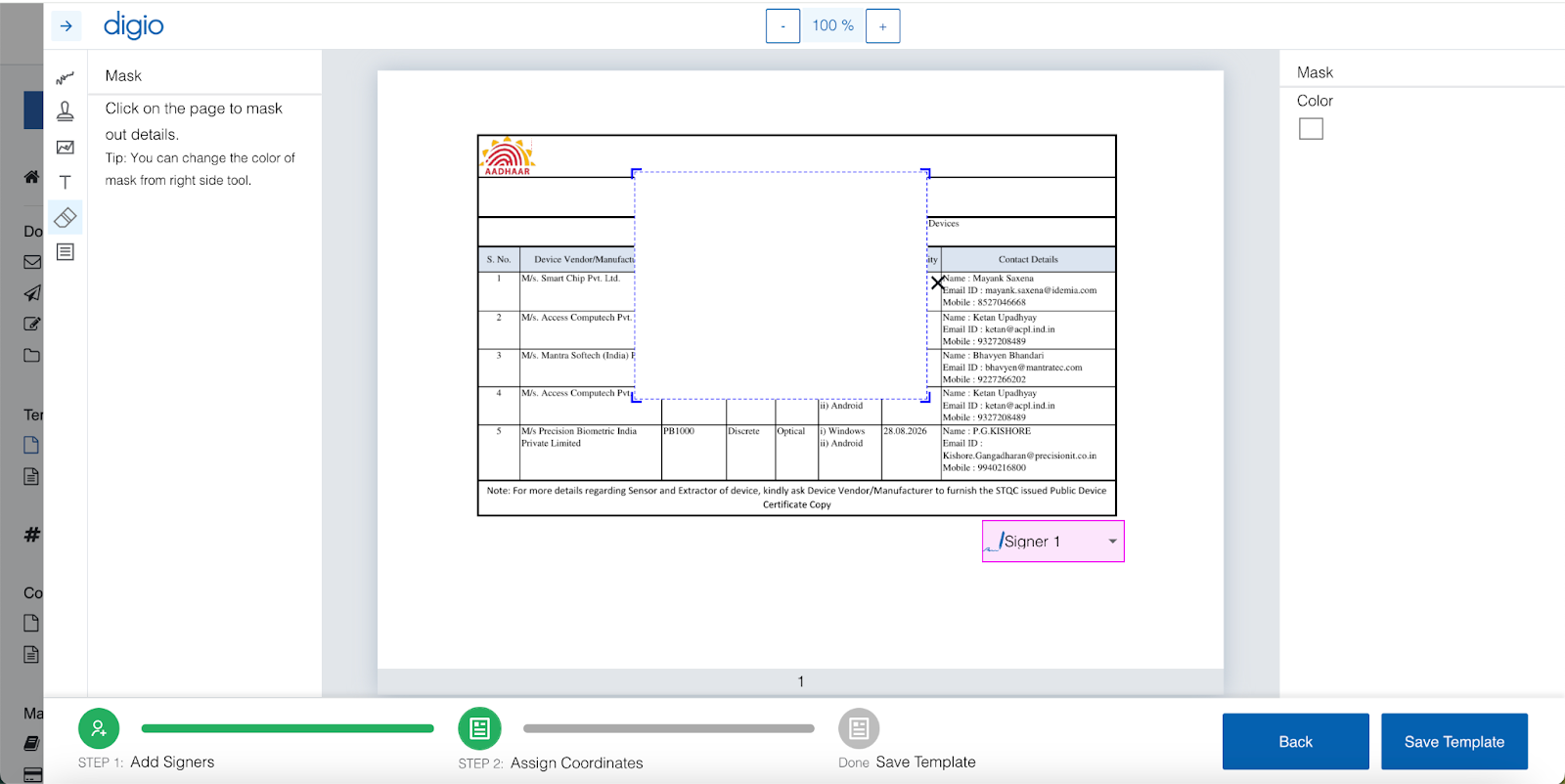
Task: Click the Add Signers step circle
Action: [x=99, y=728]
